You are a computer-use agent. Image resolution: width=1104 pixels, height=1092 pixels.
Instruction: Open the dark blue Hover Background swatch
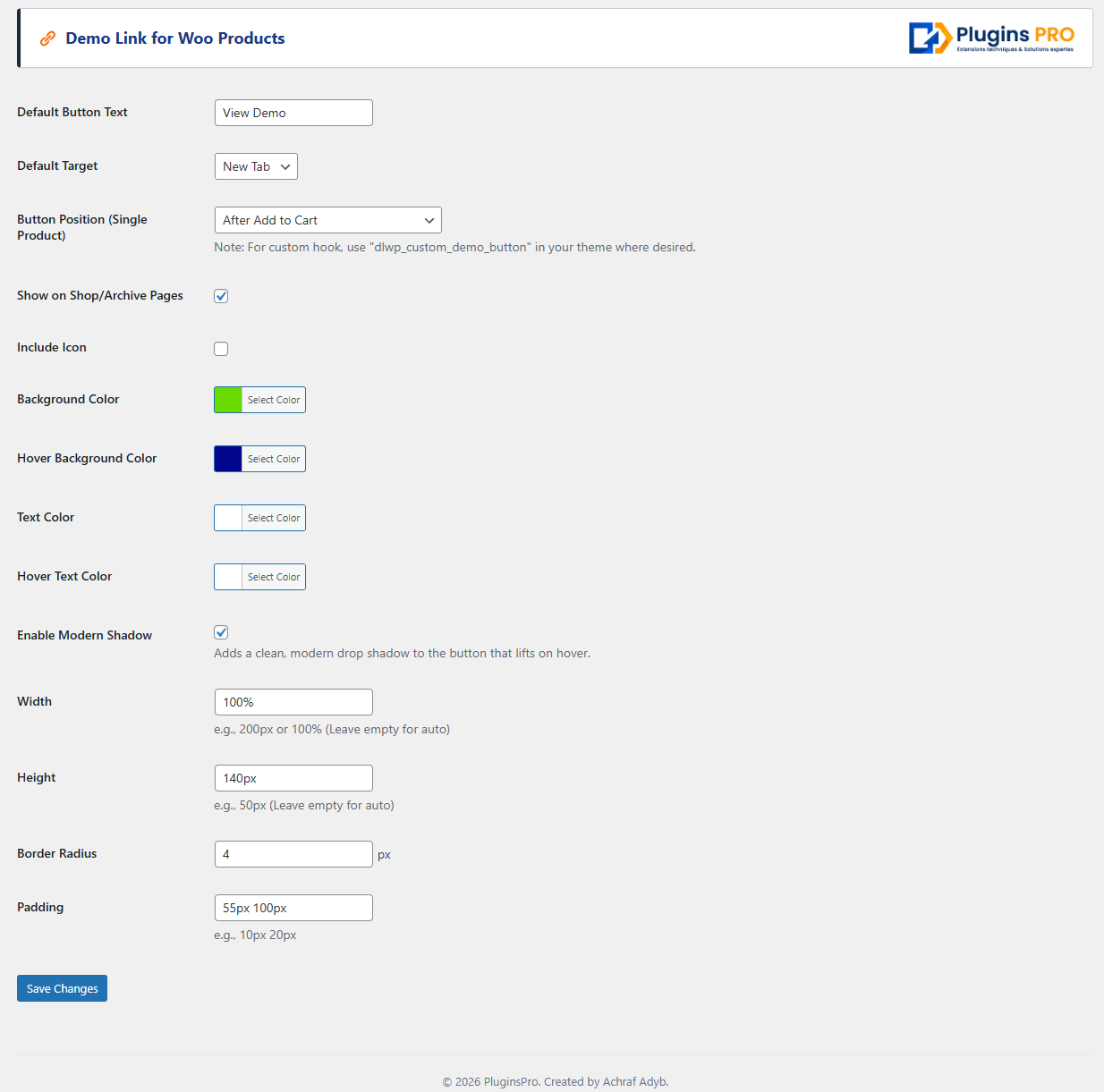point(228,459)
